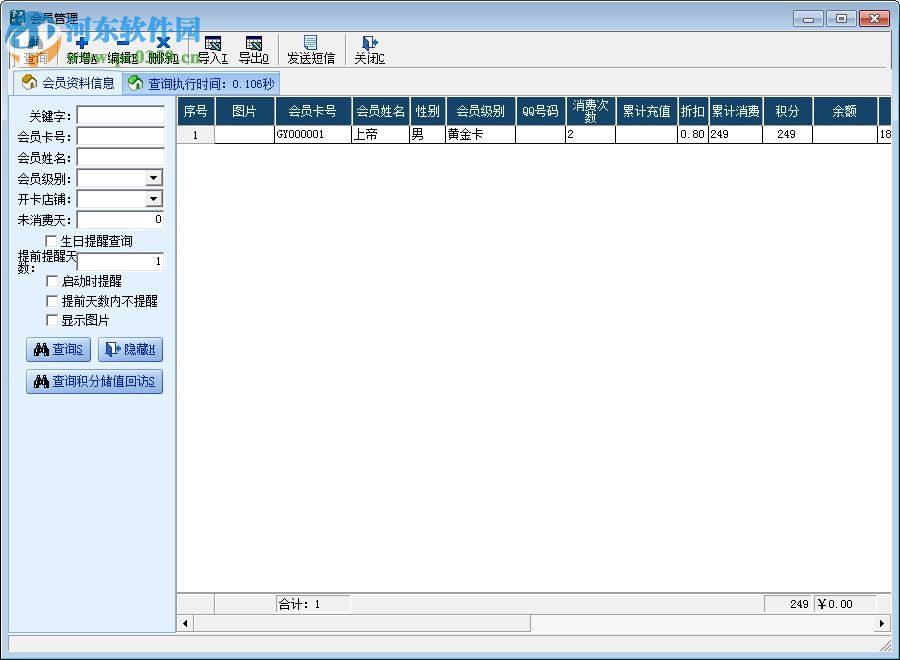This screenshot has width=900, height=660.
Task: Click the 消费次数 column header
Action: click(591, 111)
